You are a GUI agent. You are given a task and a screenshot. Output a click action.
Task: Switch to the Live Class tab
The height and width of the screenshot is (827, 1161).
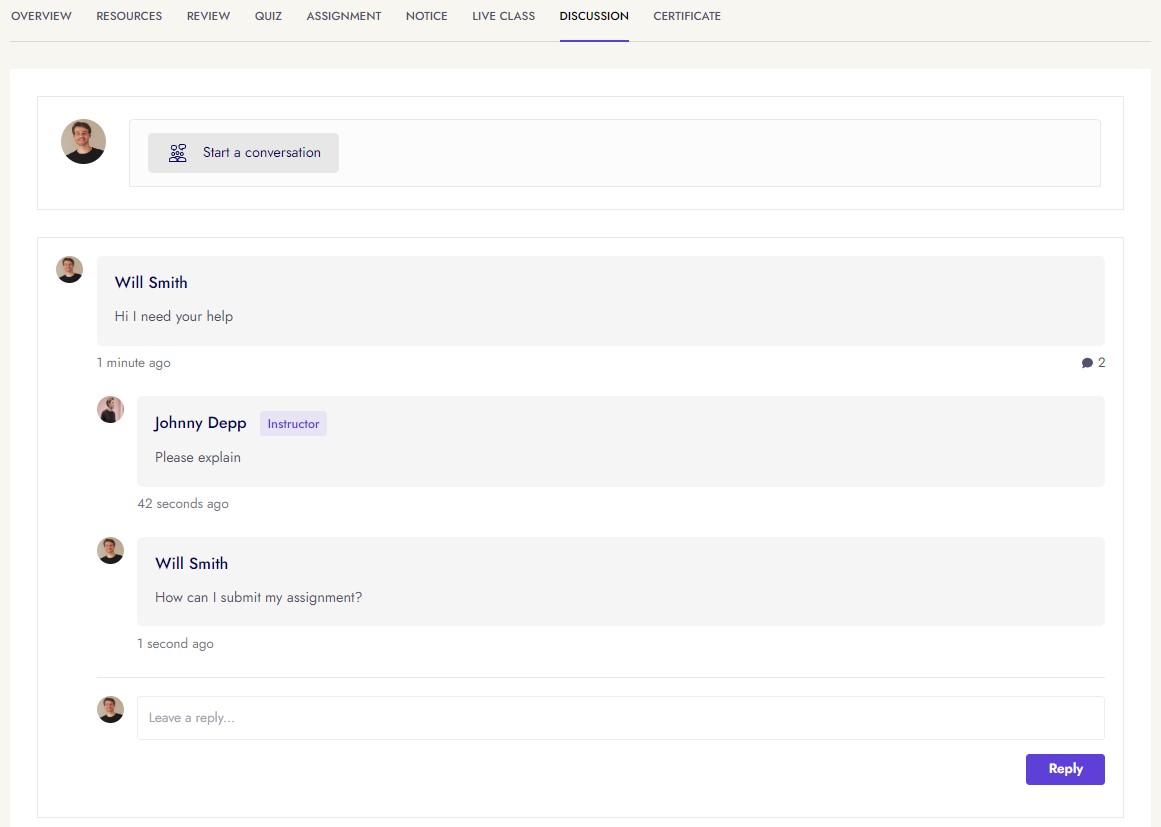[503, 16]
